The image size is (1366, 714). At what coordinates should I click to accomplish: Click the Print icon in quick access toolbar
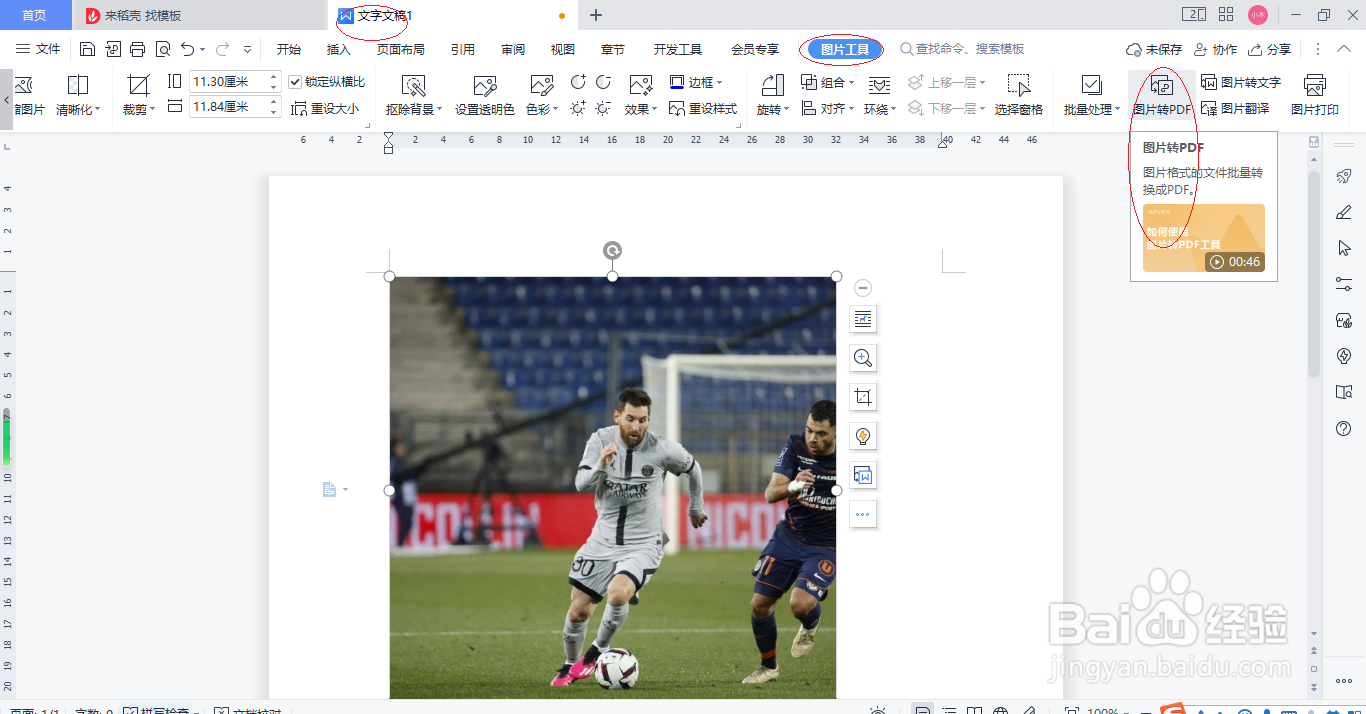[137, 49]
